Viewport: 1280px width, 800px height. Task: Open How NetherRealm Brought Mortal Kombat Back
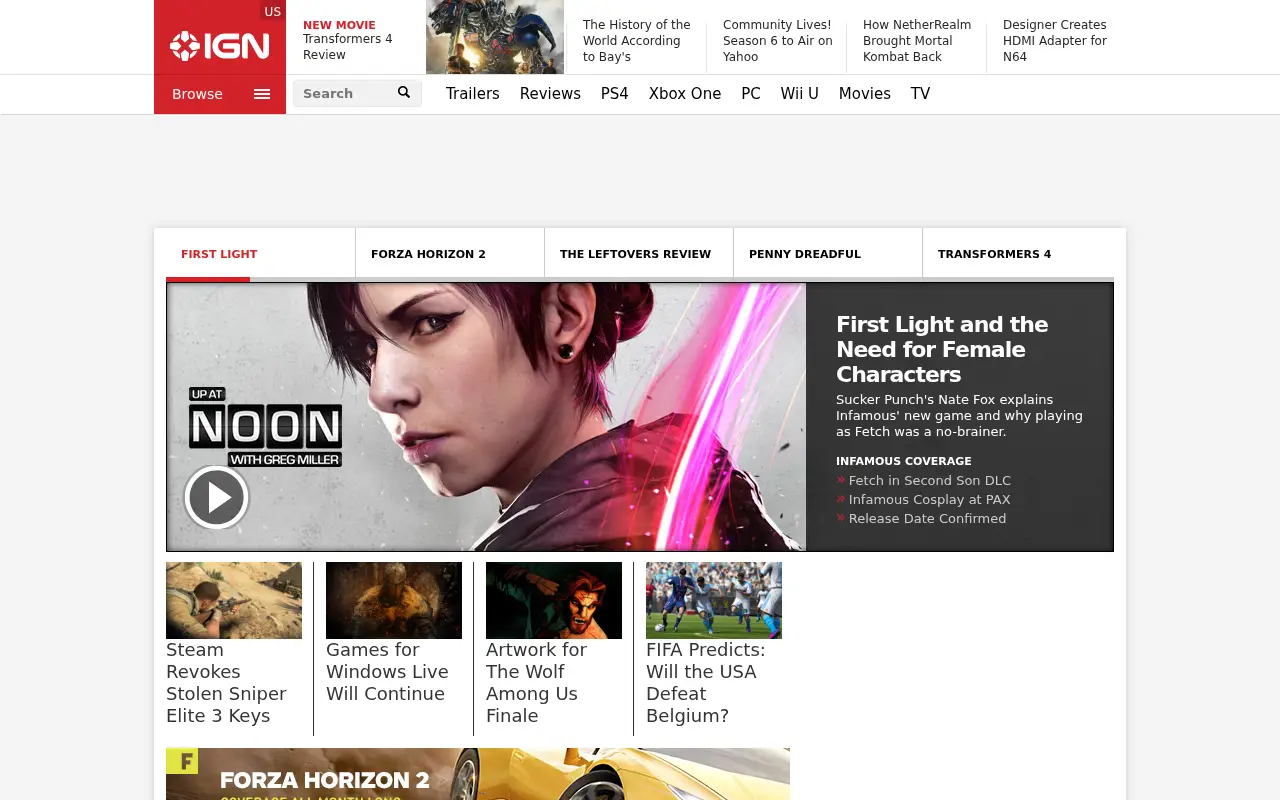(917, 41)
